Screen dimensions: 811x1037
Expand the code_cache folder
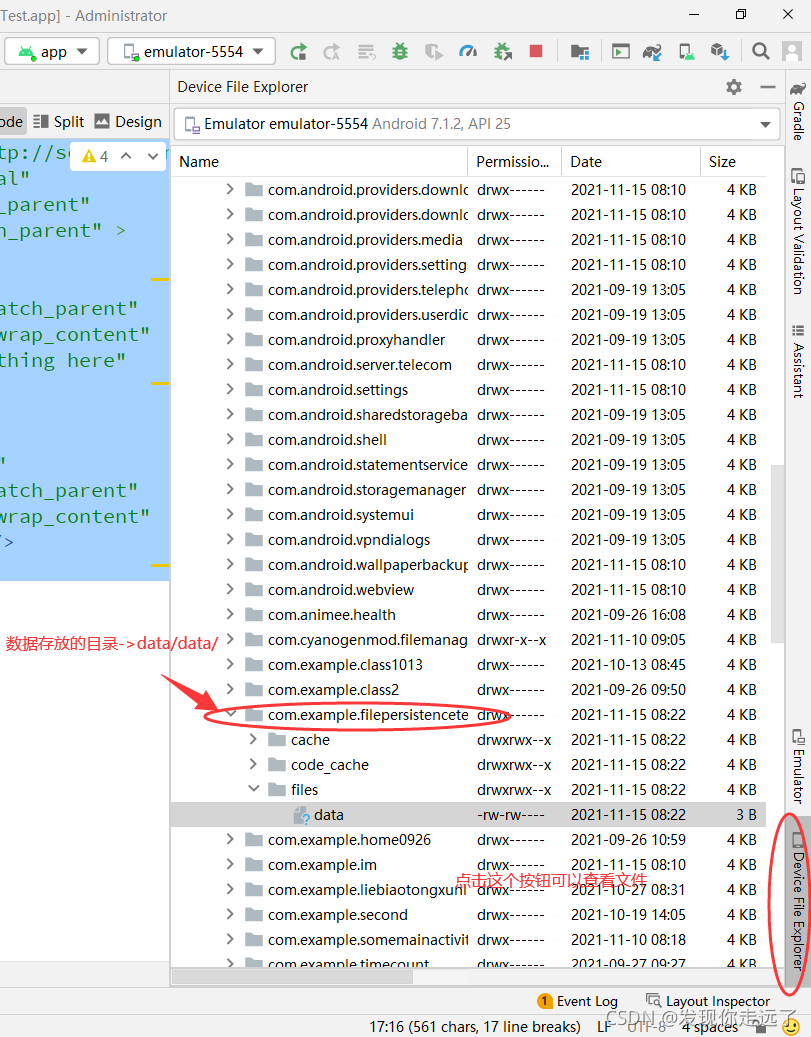click(x=253, y=765)
